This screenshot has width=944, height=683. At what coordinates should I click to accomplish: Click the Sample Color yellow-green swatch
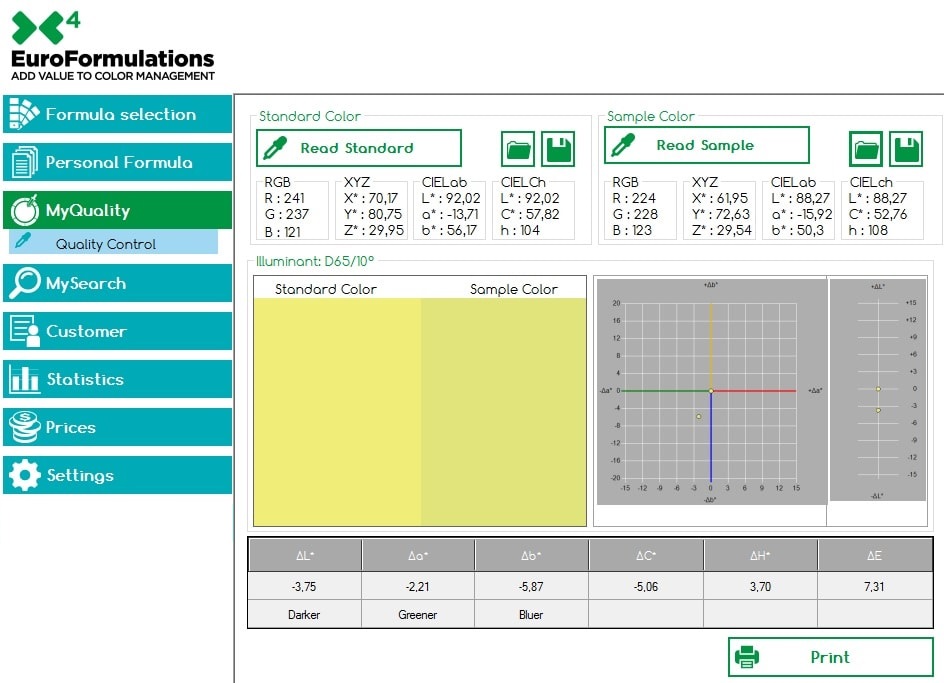pyautogui.click(x=503, y=412)
